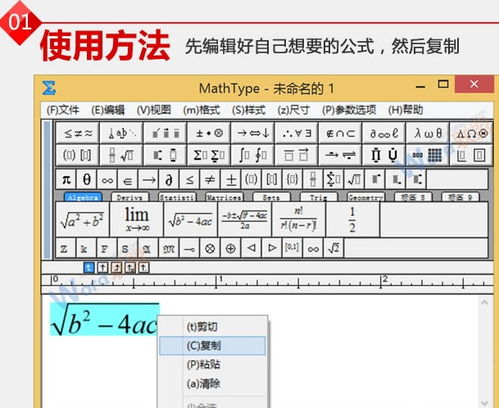The height and width of the screenshot is (408, 499).
Task: Open the labeled arrow templates palette
Action: pyautogui.click(x=340, y=155)
